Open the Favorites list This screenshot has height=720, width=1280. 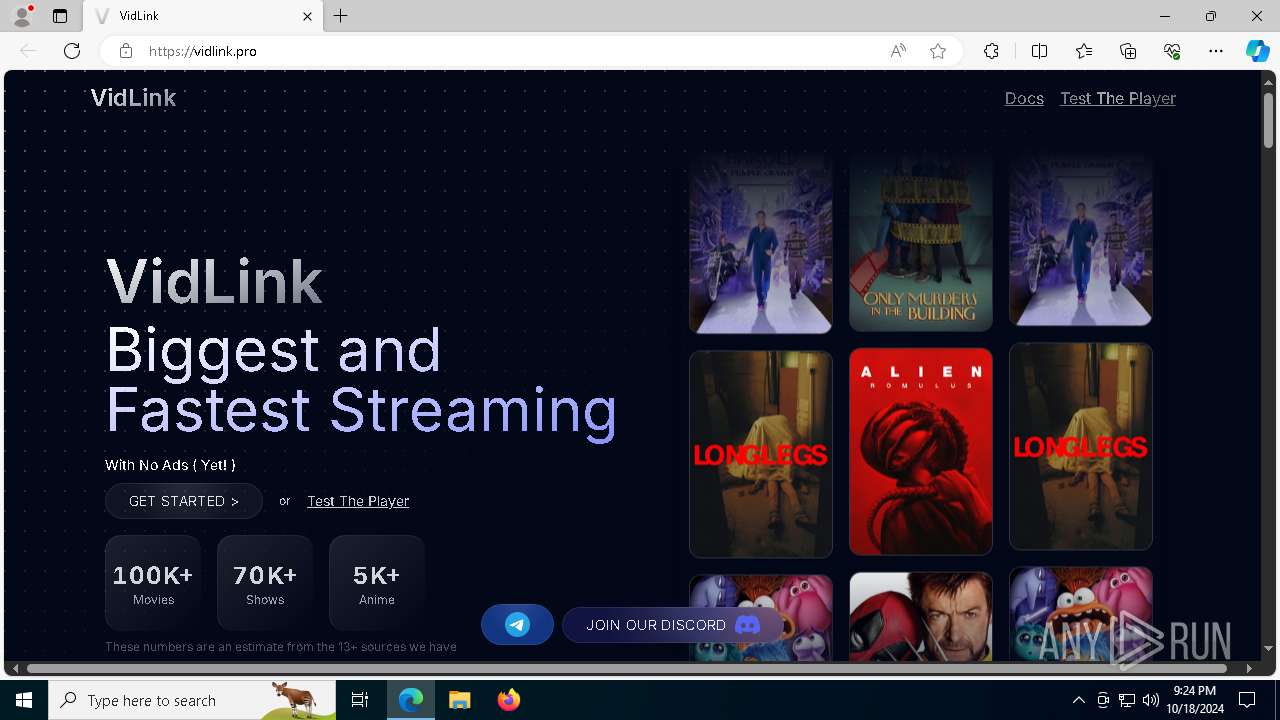1084,51
